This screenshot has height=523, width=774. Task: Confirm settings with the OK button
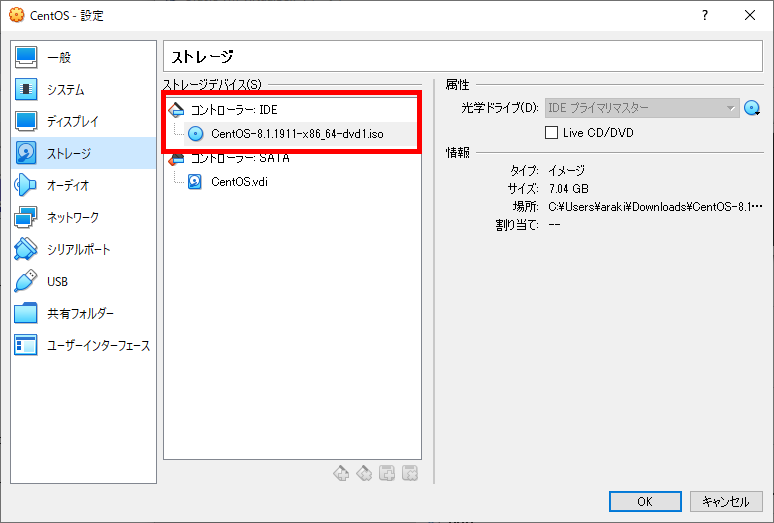click(645, 501)
